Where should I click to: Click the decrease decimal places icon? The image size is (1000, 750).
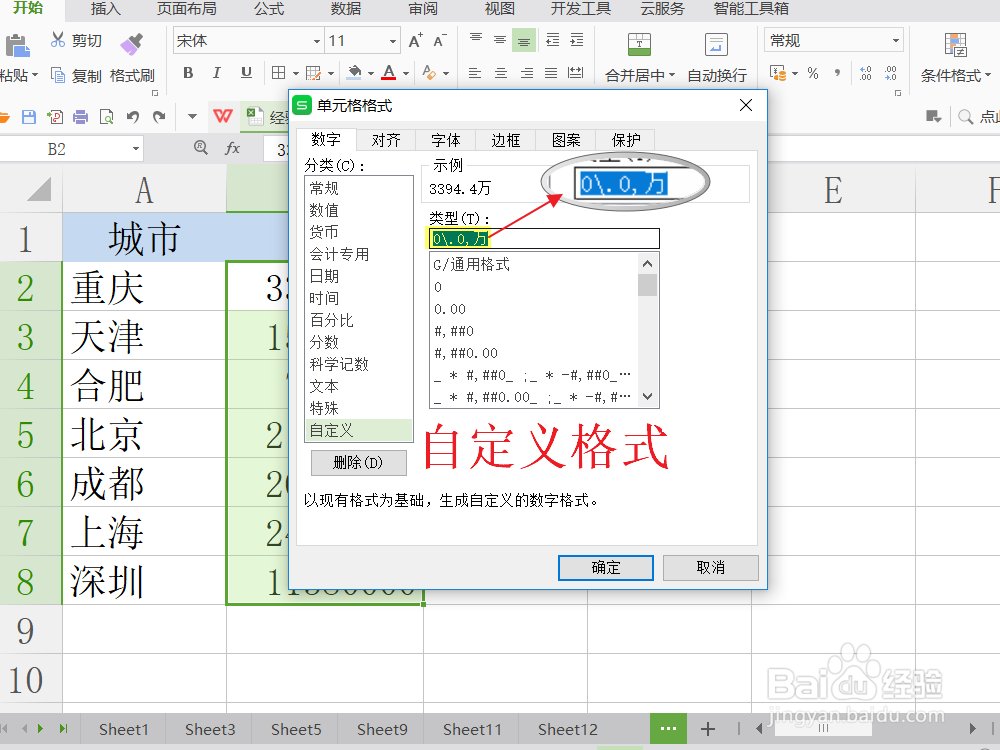click(891, 73)
